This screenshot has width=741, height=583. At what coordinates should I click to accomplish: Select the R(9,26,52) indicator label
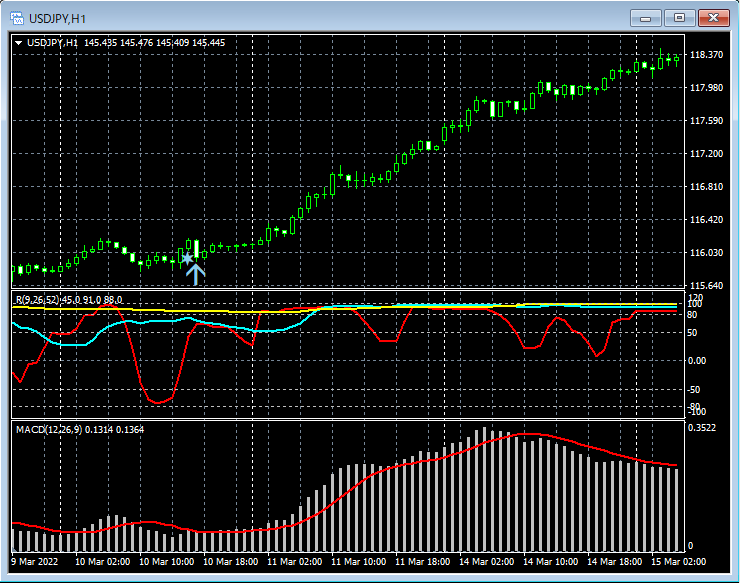pyautogui.click(x=37, y=299)
